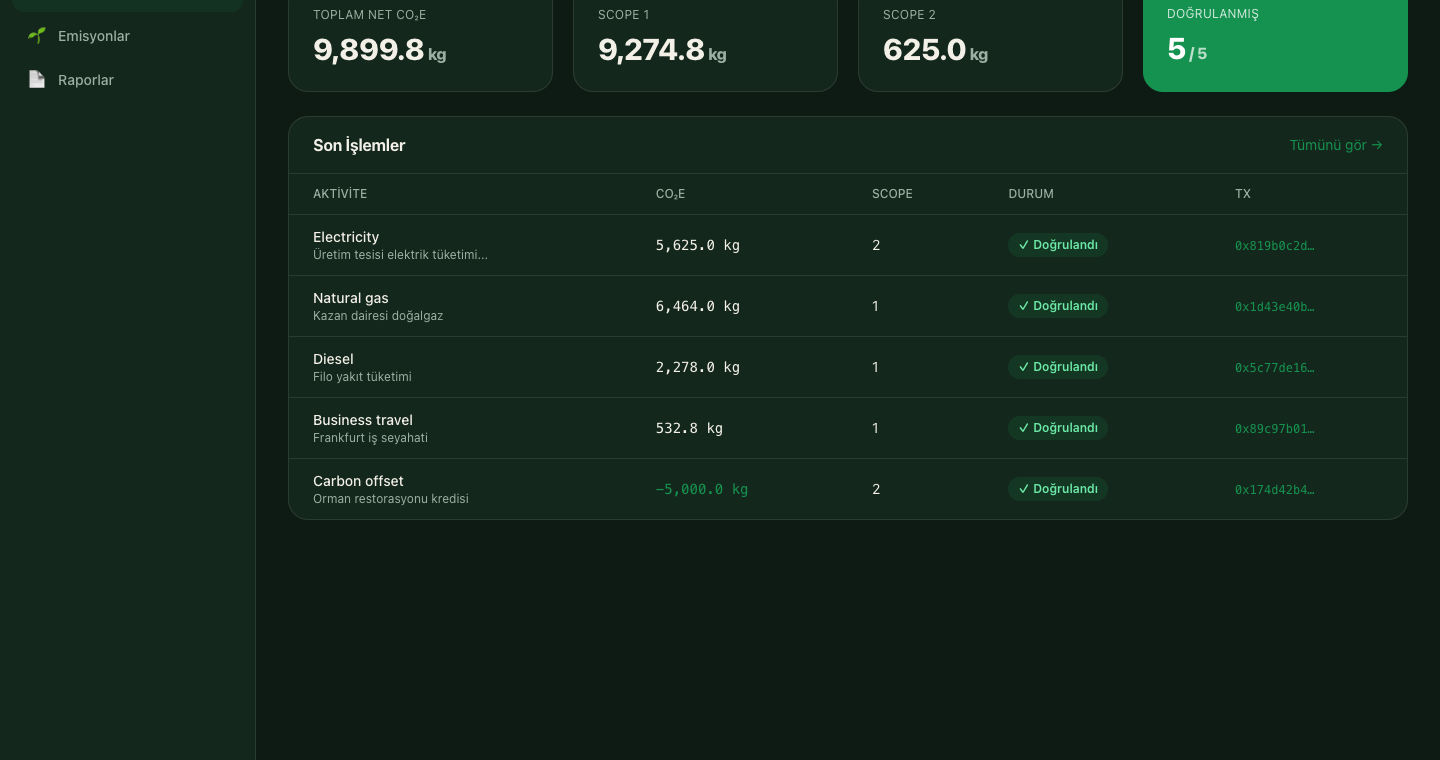
Task: Click scope value 1 in Business travel row
Action: coord(875,428)
